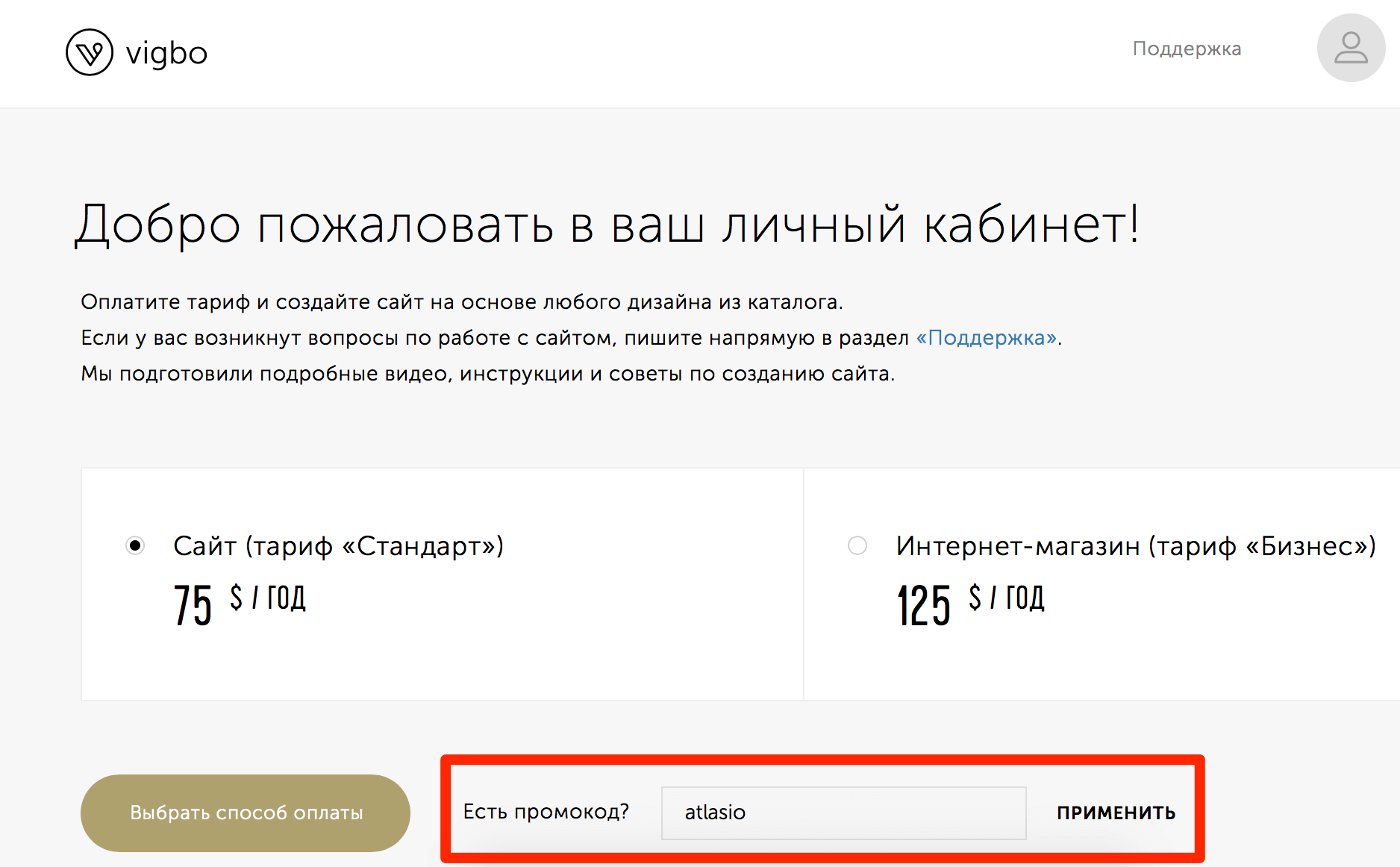Click the Интернет-магазин (тариф «Бизнес») label
This screenshot has height=867, width=1400.
click(x=1135, y=546)
